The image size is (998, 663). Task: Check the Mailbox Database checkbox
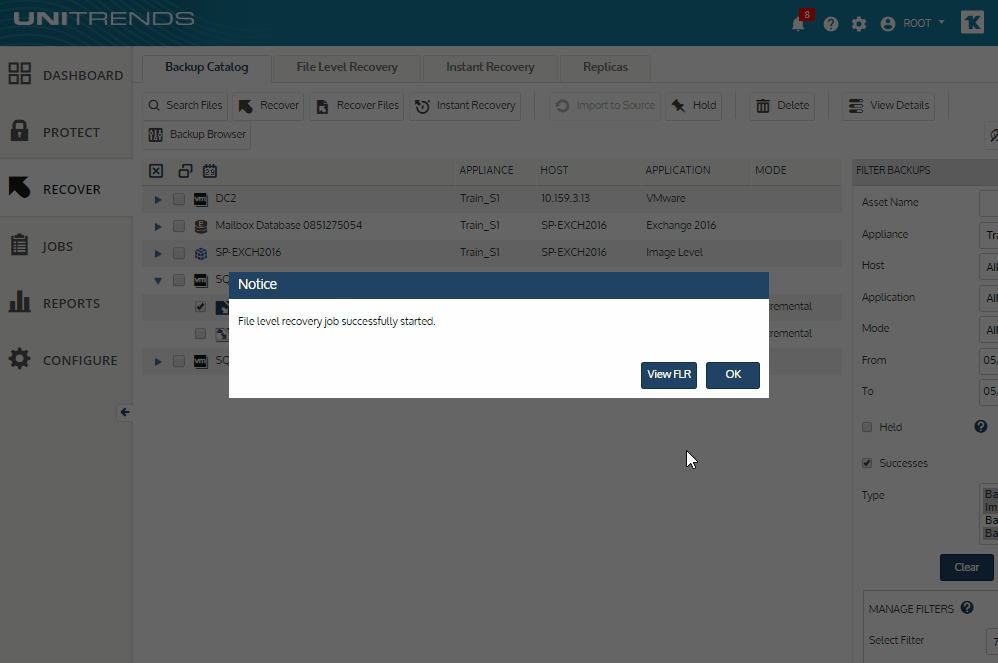[179, 226]
